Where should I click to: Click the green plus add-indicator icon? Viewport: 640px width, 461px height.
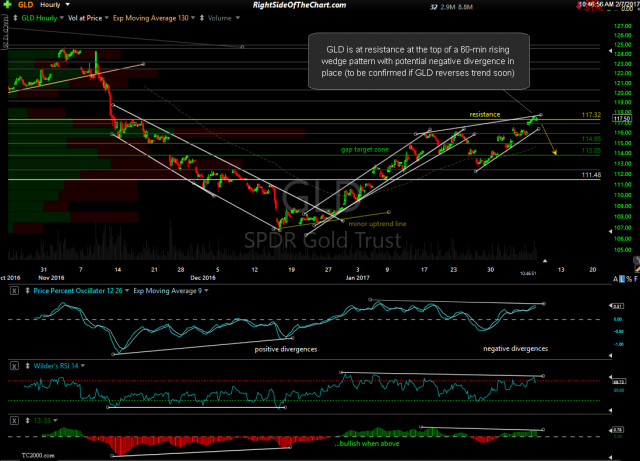7,5
